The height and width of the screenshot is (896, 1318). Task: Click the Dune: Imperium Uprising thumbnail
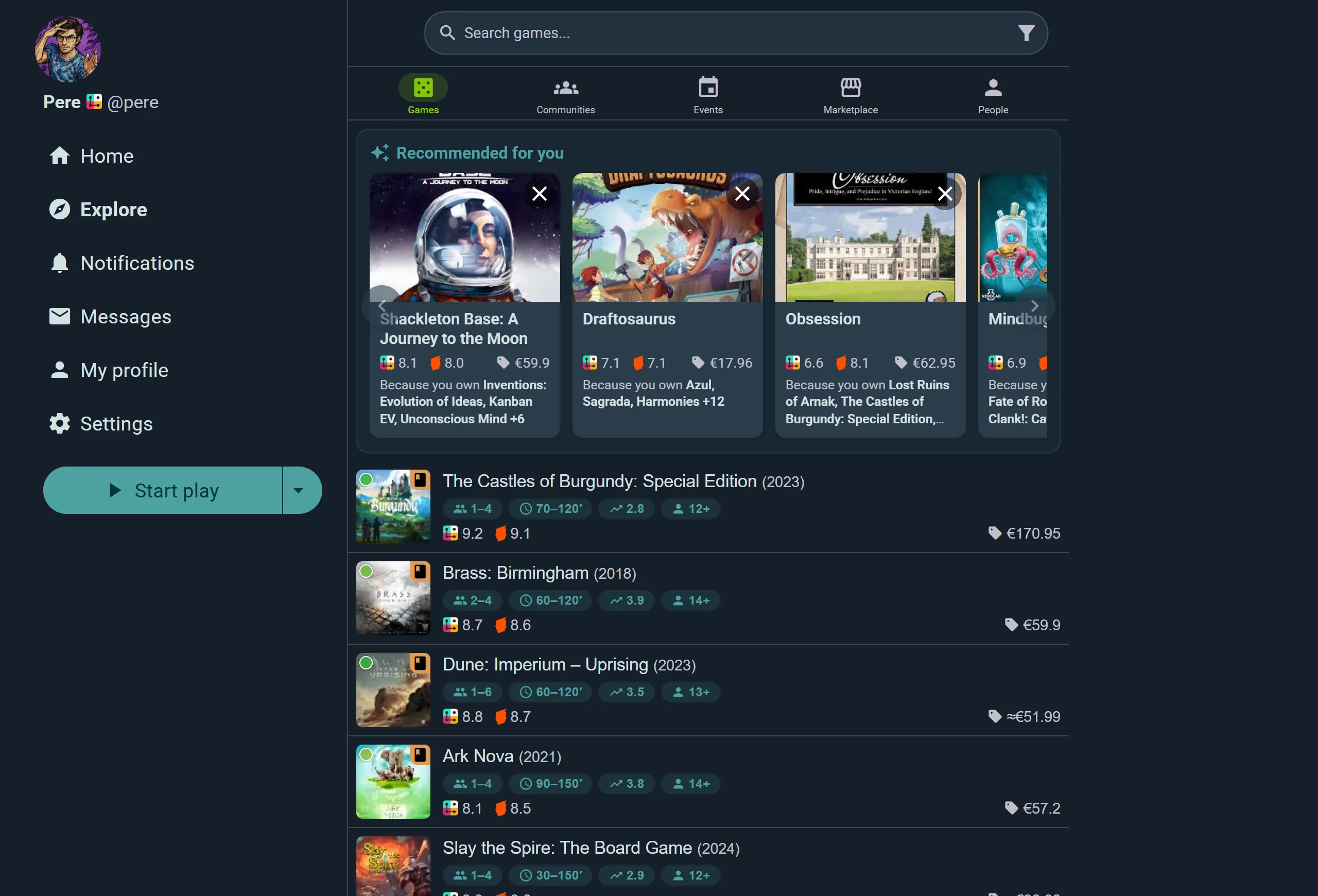tap(393, 690)
